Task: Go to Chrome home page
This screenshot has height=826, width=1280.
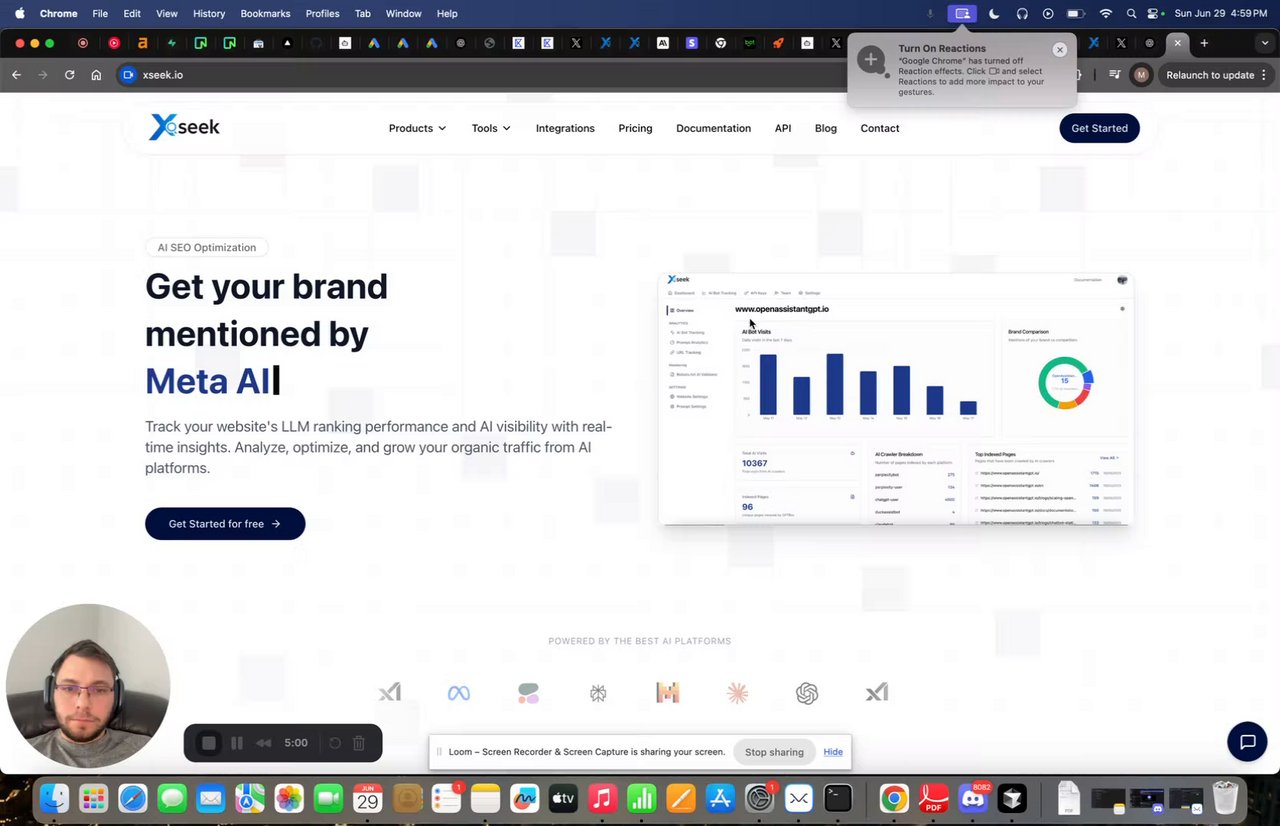Action: (96, 75)
